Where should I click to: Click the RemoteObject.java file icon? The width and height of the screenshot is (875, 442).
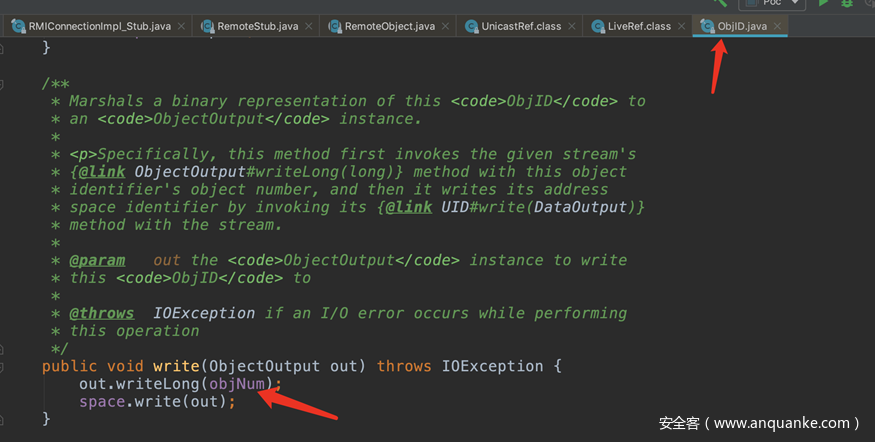coord(335,26)
